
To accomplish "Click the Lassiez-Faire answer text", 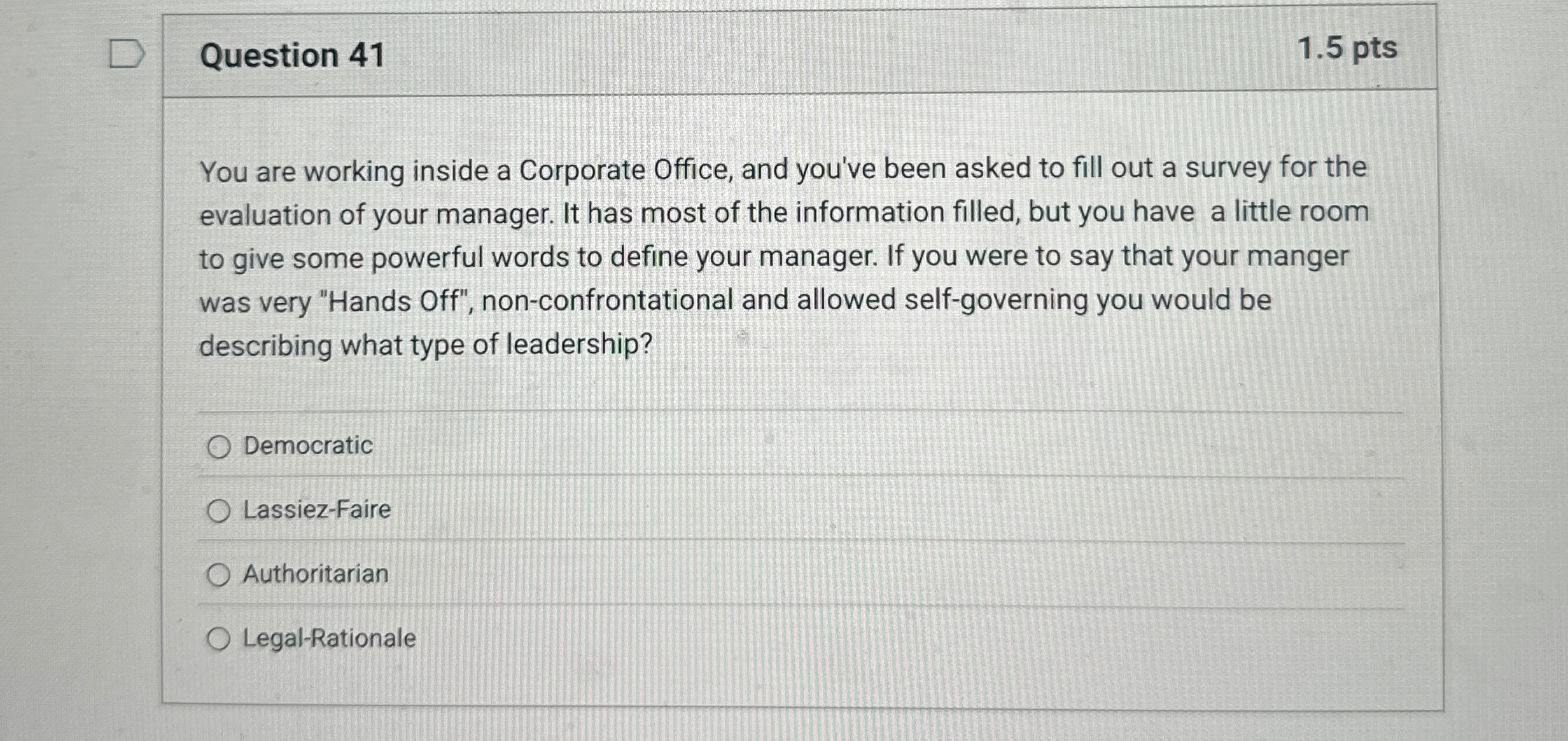I will [316, 510].
